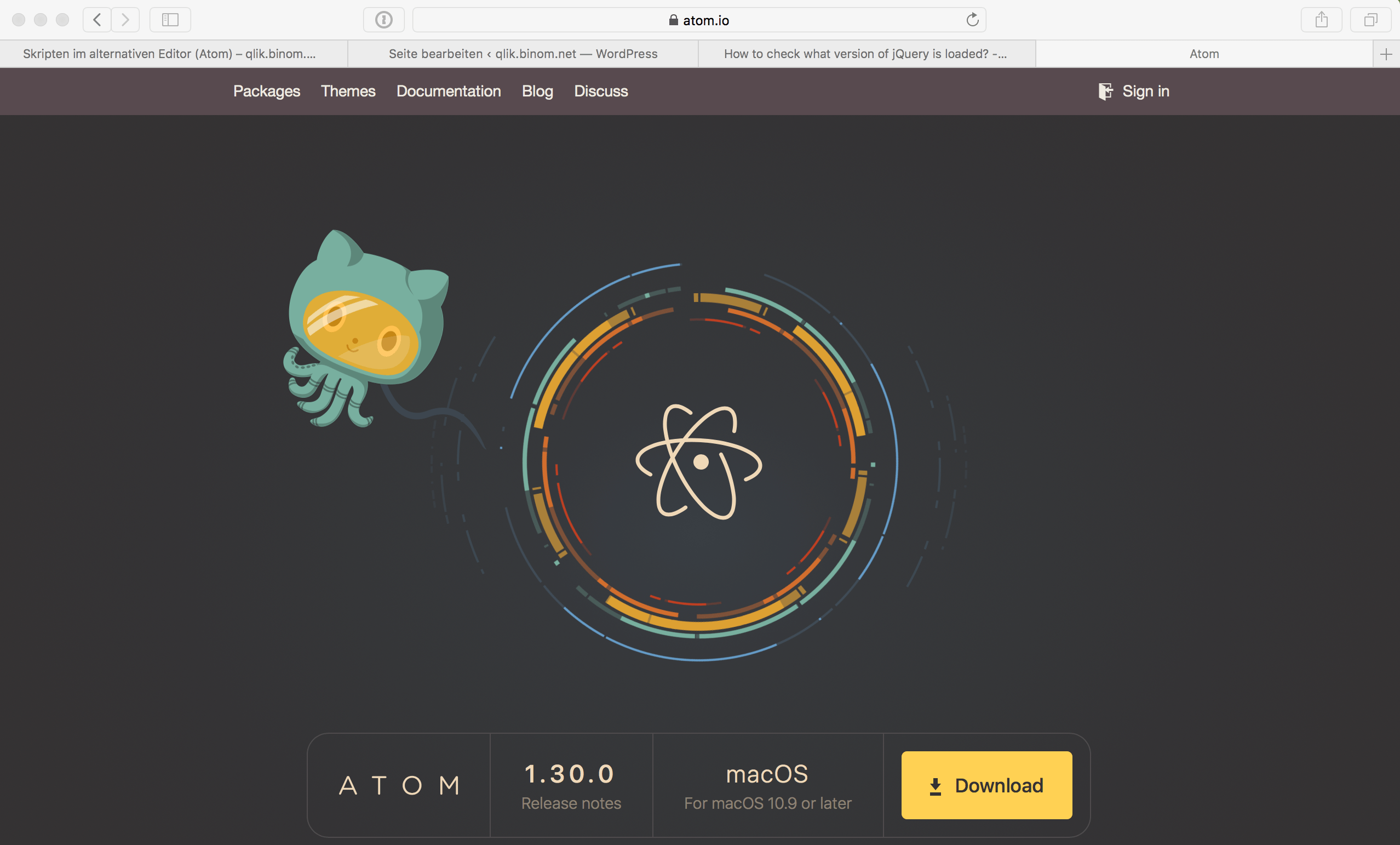Switch to the WordPress edit page tab
Image resolution: width=1400 pixels, height=845 pixels.
[x=523, y=54]
